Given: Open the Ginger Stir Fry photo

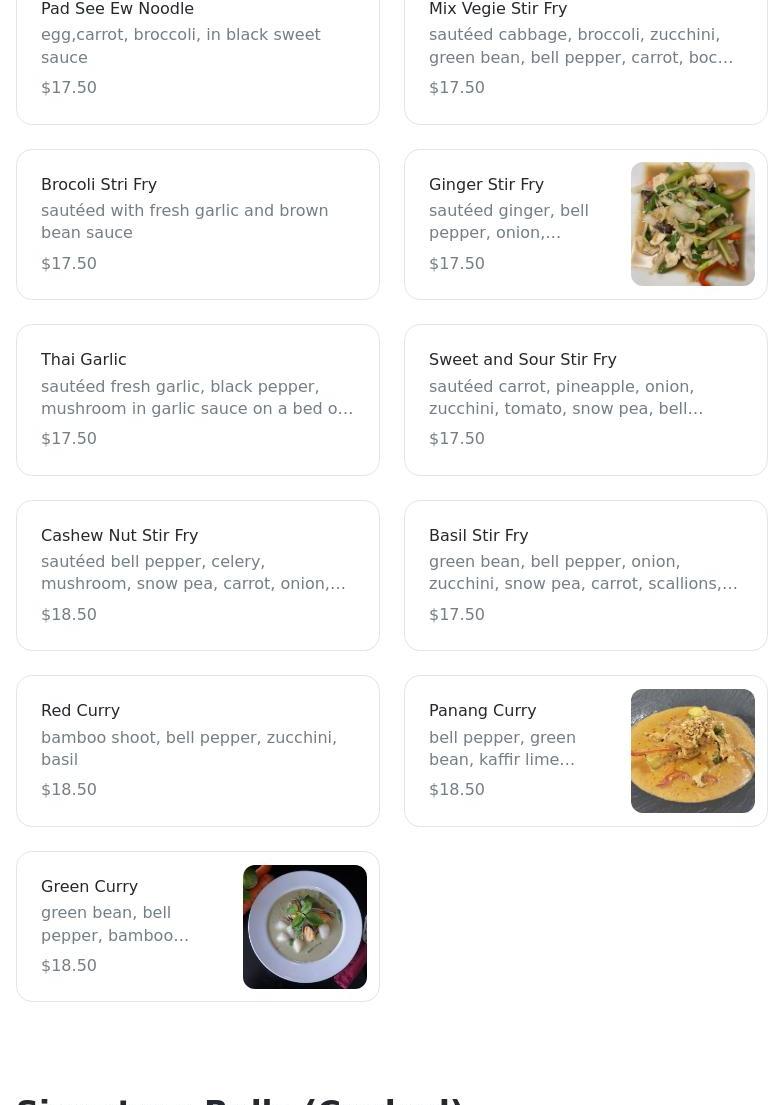Looking at the screenshot, I should click(x=692, y=224).
